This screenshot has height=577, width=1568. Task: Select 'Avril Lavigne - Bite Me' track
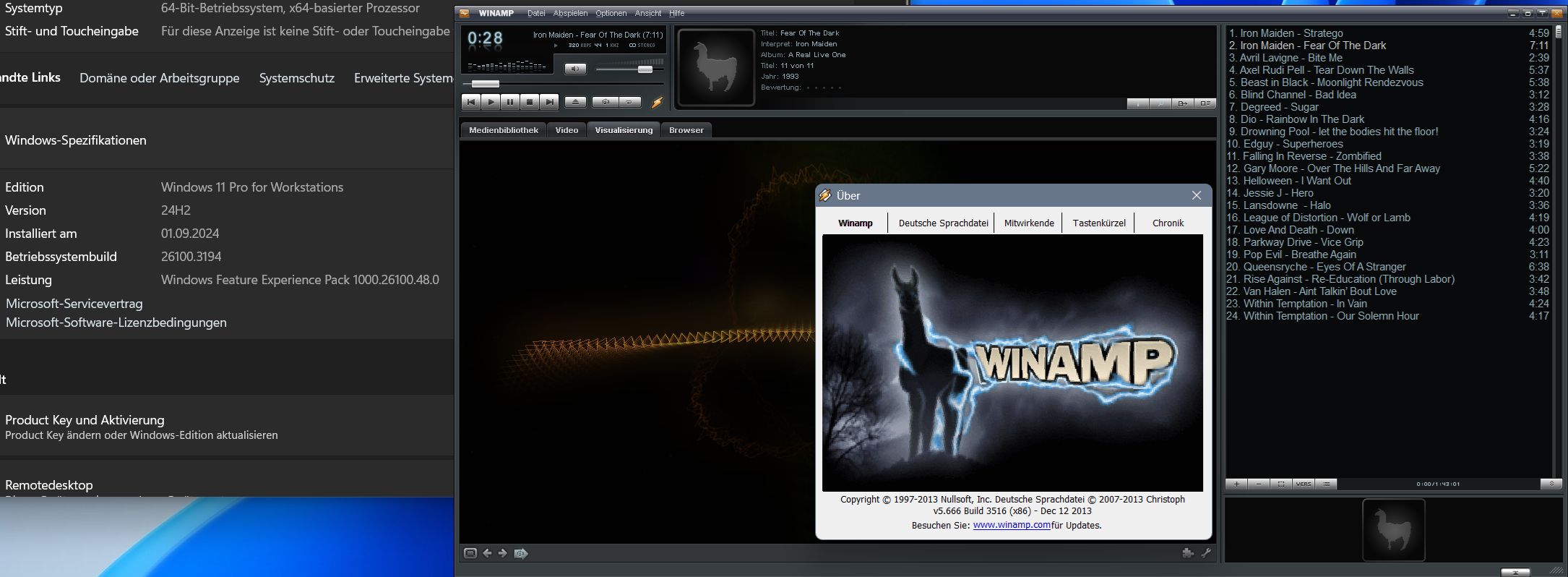[1387, 58]
